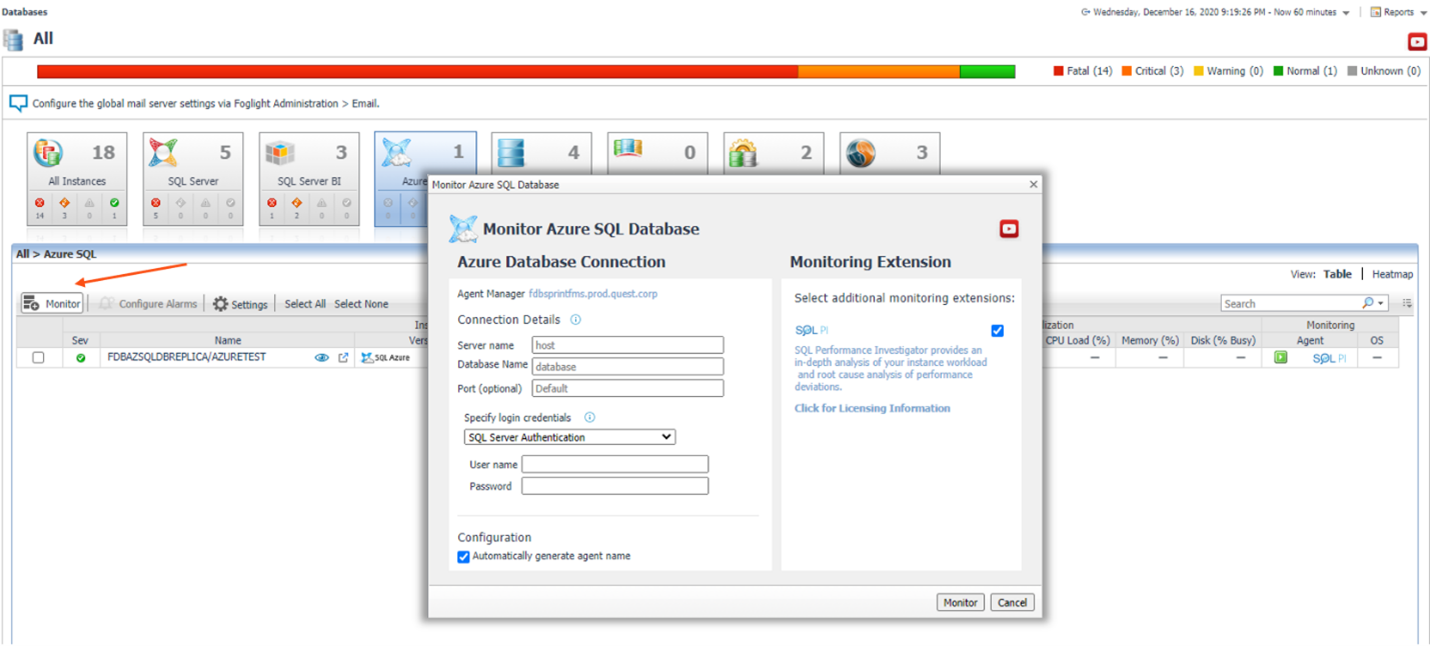
Task: Focus the Port (optional) field
Action: [627, 388]
